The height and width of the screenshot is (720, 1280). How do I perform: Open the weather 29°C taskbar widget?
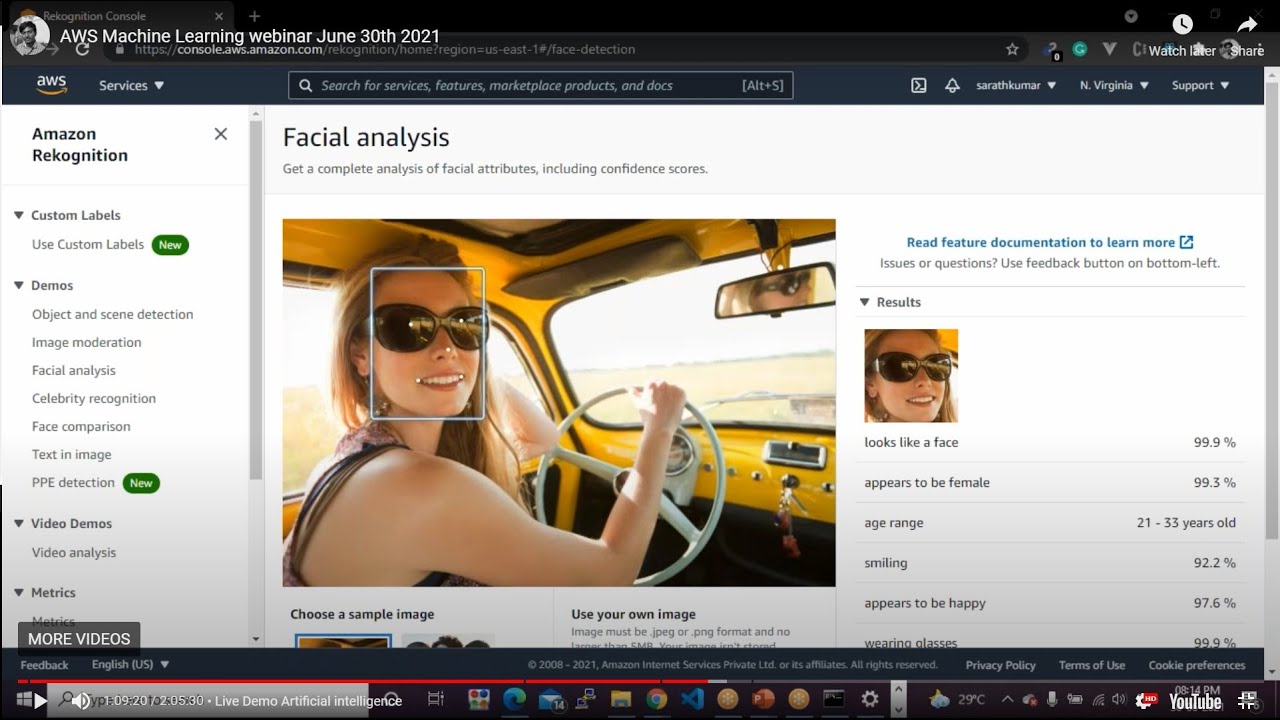[957, 699]
